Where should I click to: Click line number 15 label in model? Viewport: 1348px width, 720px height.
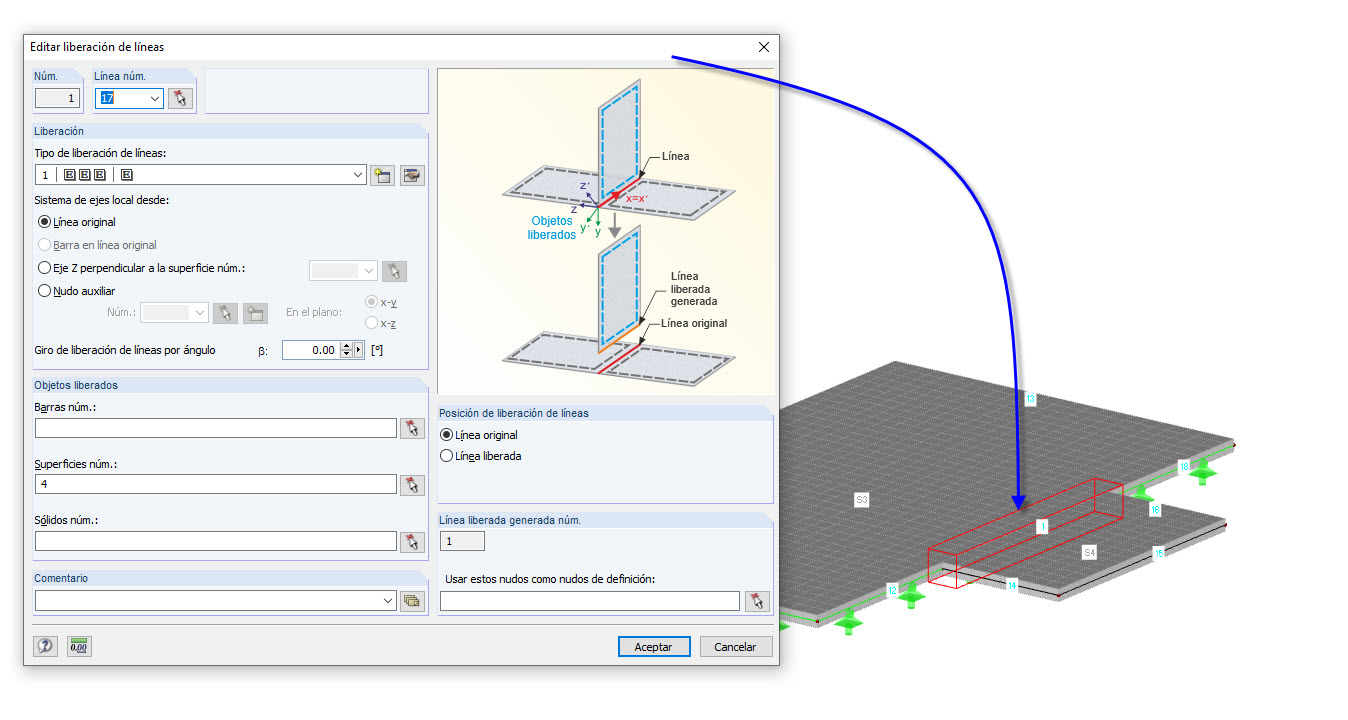1159,552
